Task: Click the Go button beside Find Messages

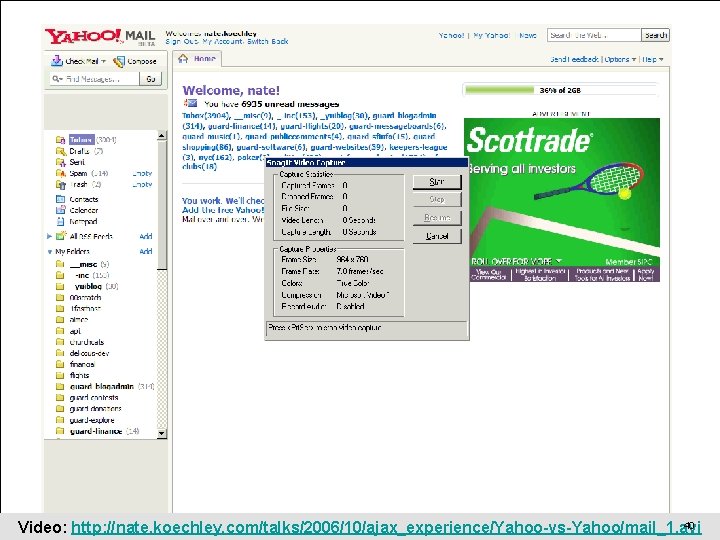Action: point(150,79)
